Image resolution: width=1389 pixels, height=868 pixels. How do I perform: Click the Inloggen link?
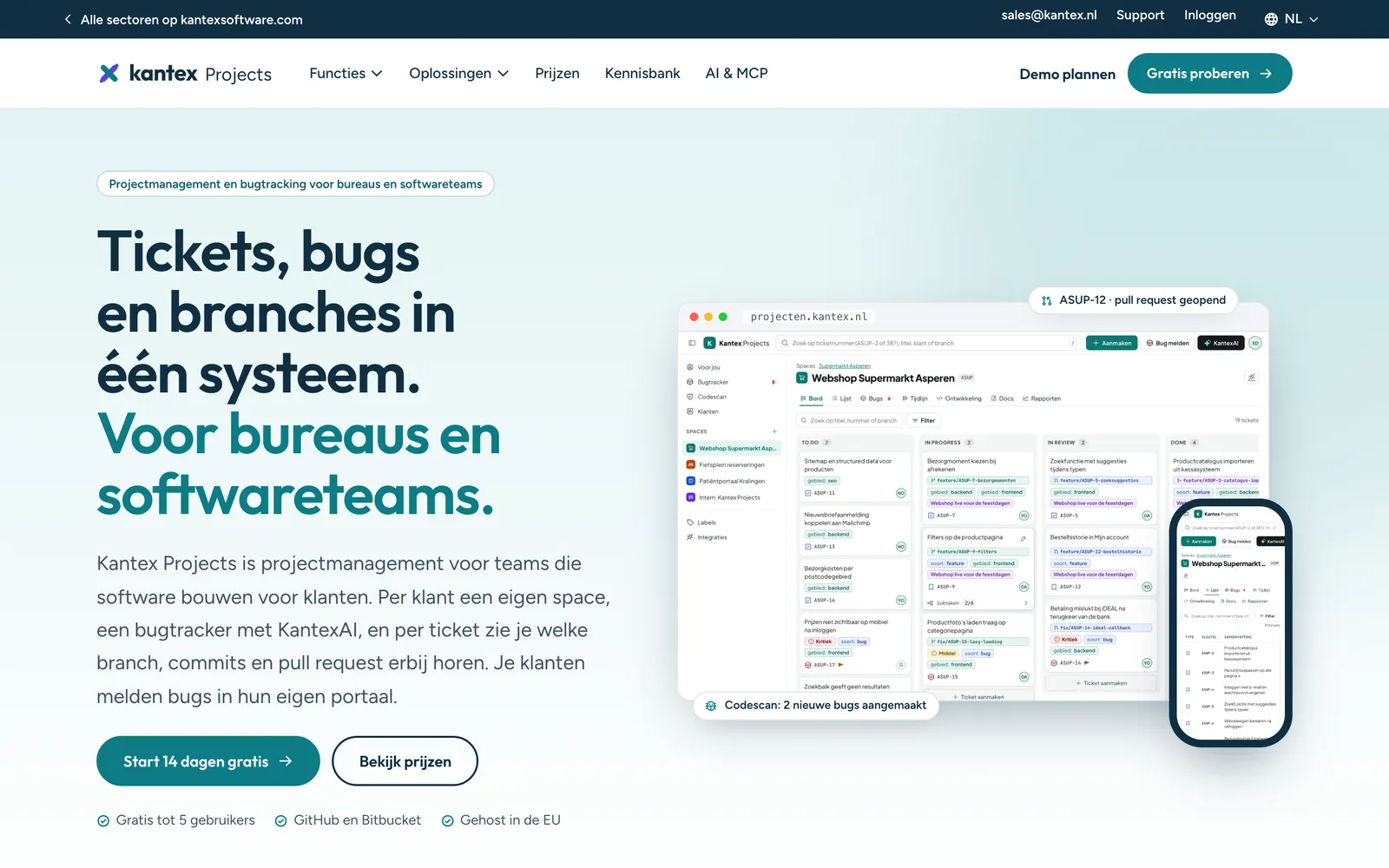(x=1210, y=15)
